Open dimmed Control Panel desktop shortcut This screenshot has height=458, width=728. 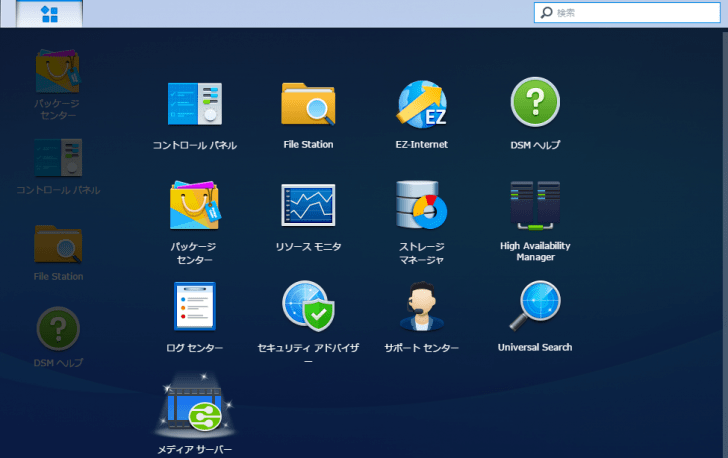point(58,157)
